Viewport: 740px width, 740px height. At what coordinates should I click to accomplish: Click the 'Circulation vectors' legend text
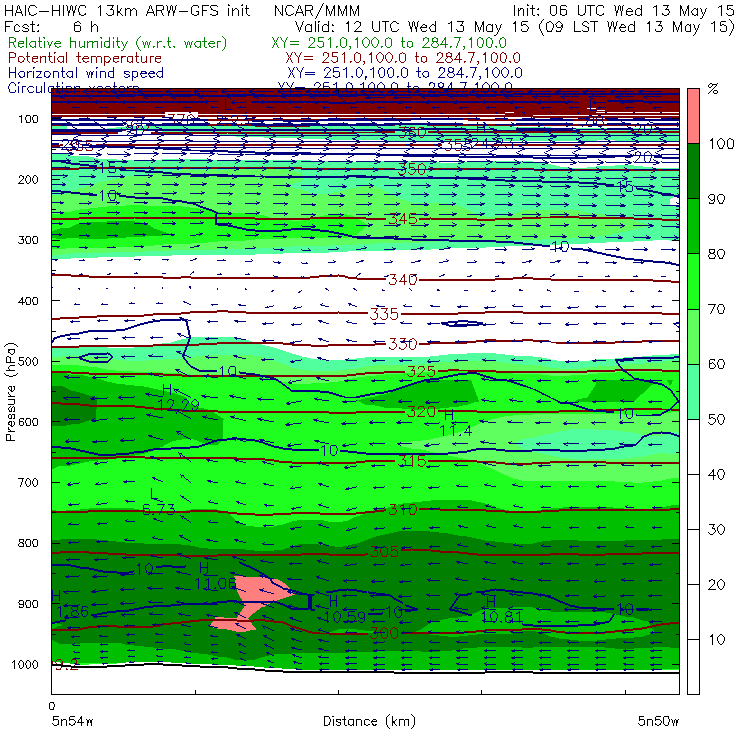(x=73, y=88)
